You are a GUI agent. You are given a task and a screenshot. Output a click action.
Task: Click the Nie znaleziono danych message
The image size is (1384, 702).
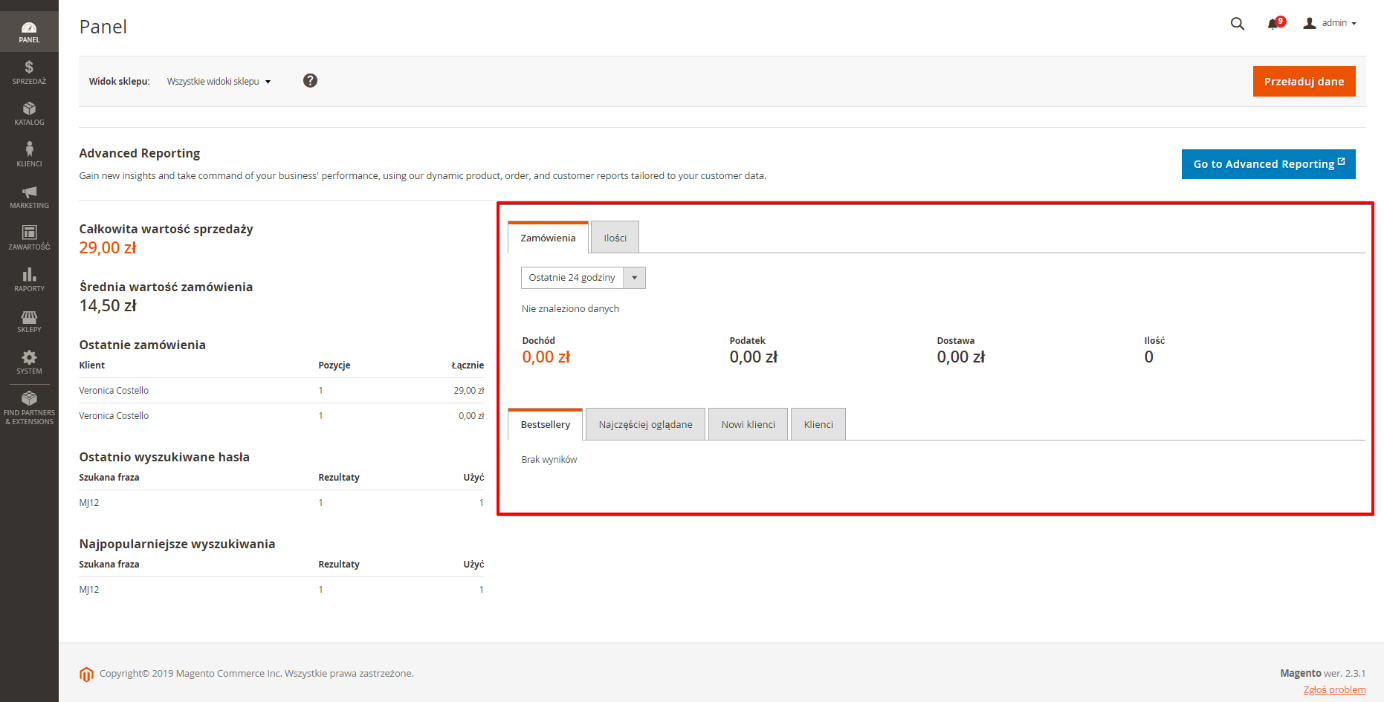[570, 309]
